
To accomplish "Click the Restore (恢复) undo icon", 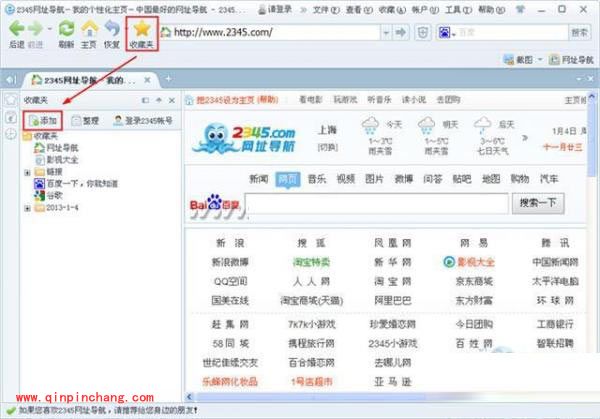I will (x=112, y=29).
